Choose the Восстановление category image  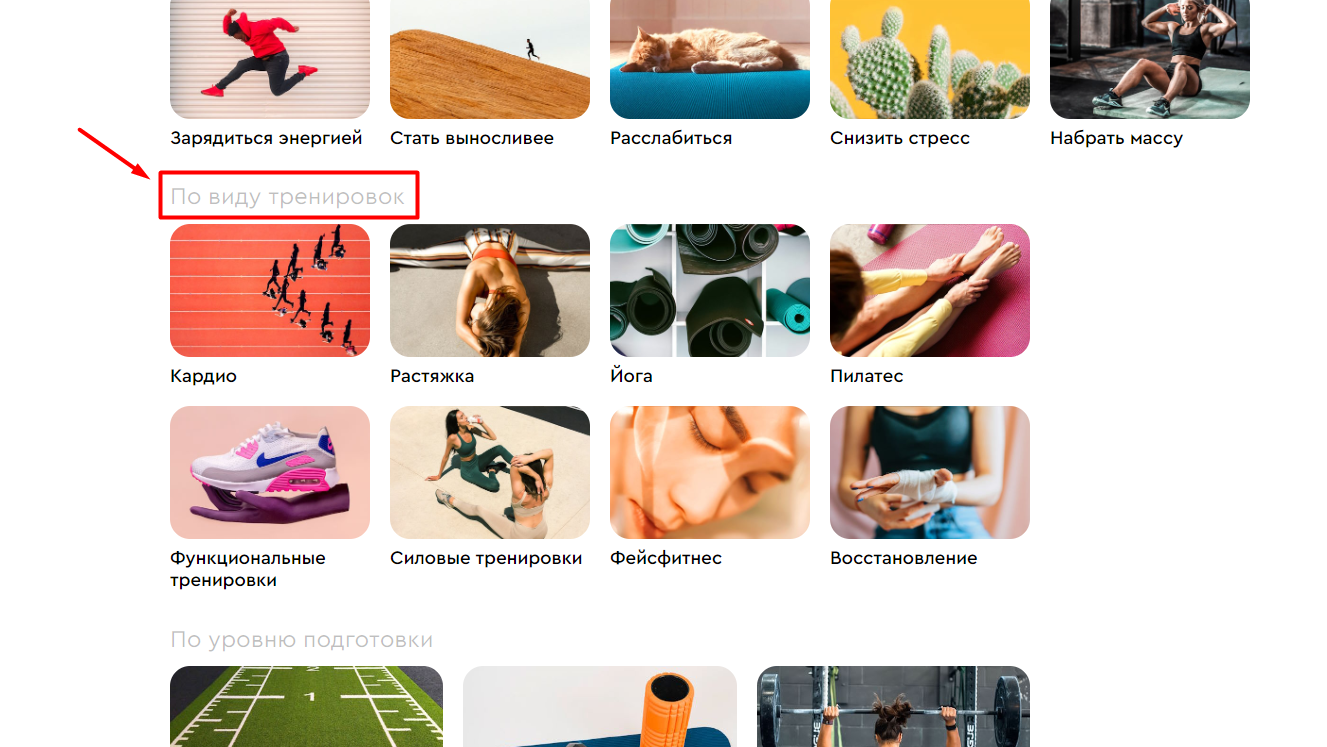[x=930, y=472]
